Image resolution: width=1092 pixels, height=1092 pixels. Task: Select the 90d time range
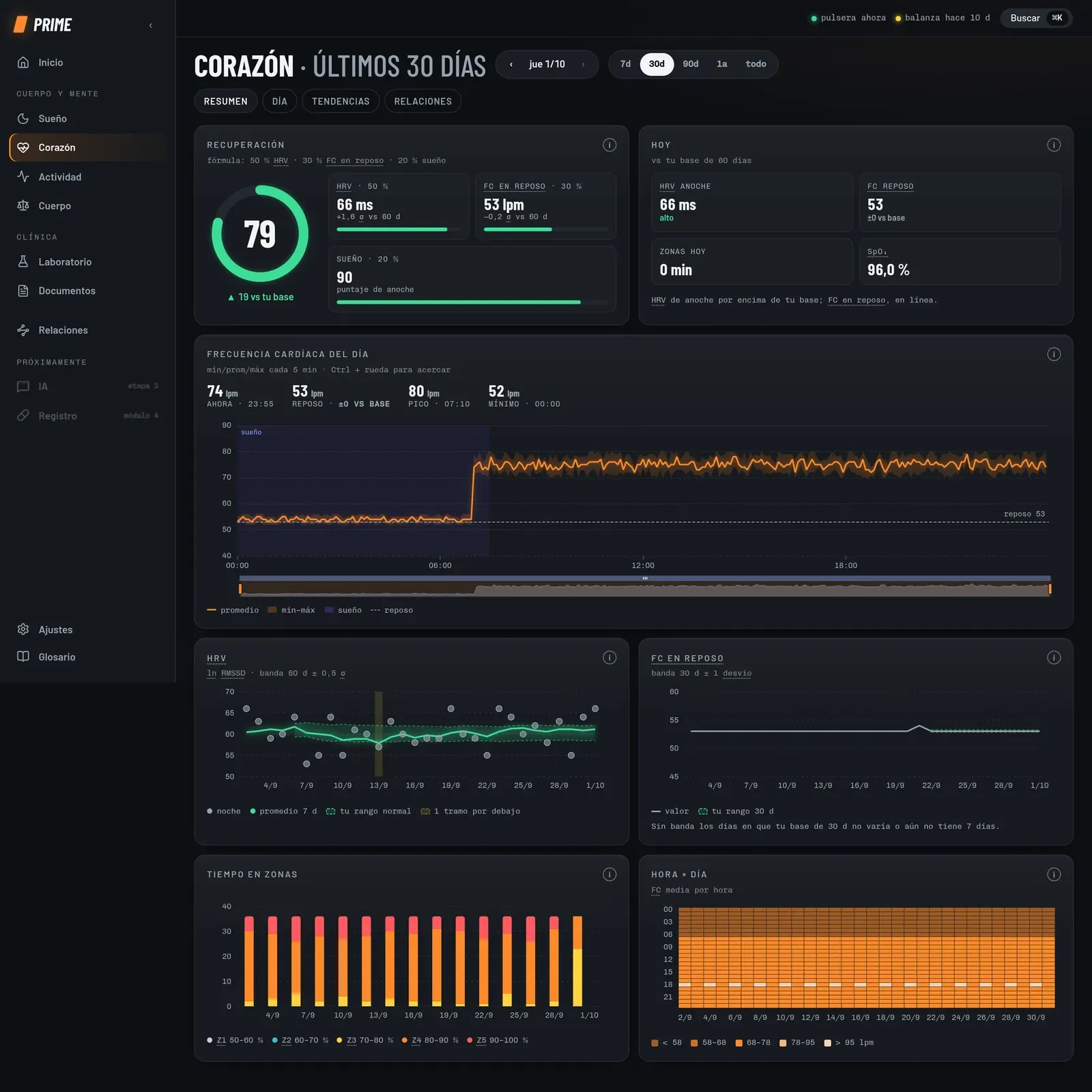click(x=691, y=64)
